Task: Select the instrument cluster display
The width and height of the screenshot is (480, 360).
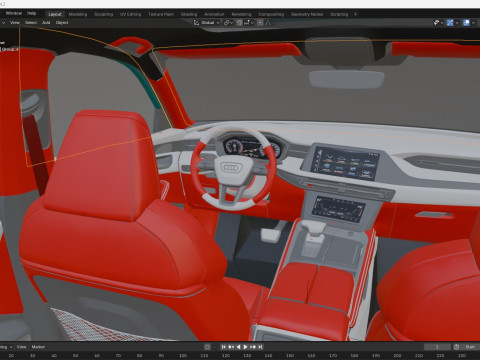Action: 252,147
